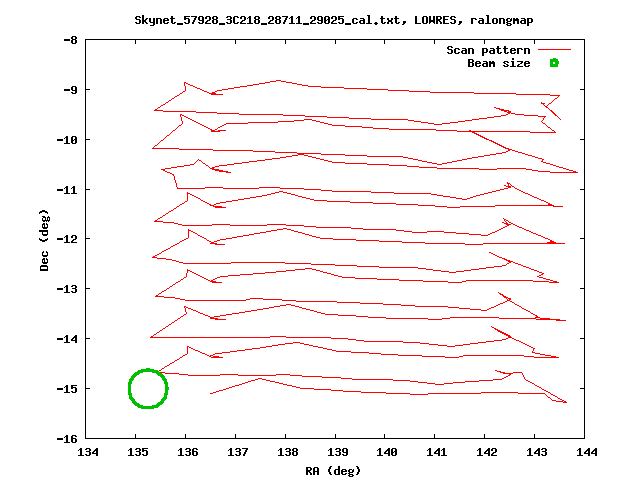Click the 'Beam size' legend label
Viewport: 640px width, 480px height.
point(499,63)
